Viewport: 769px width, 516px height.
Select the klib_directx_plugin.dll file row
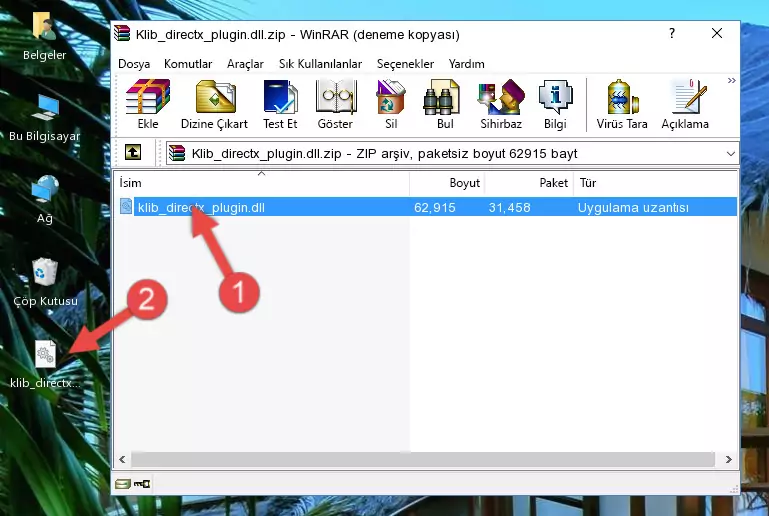click(426, 207)
